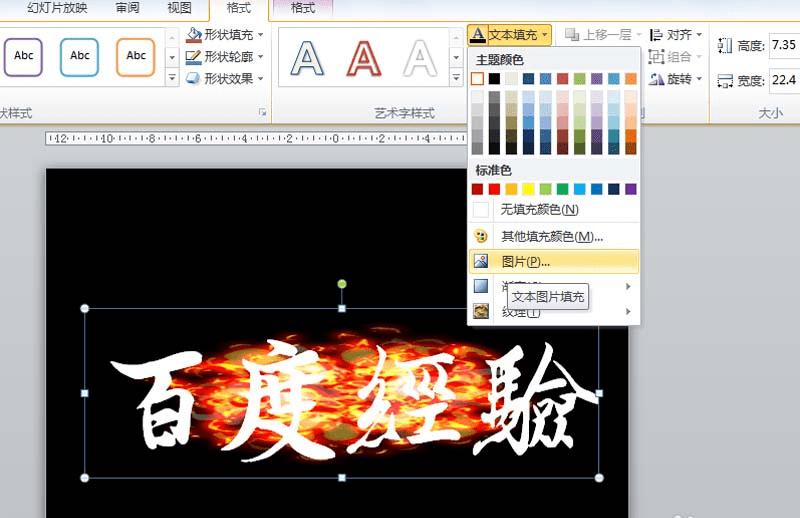Image resolution: width=800 pixels, height=518 pixels.
Task: Click the bottom-middle handle of the text box
Action: (x=342, y=478)
